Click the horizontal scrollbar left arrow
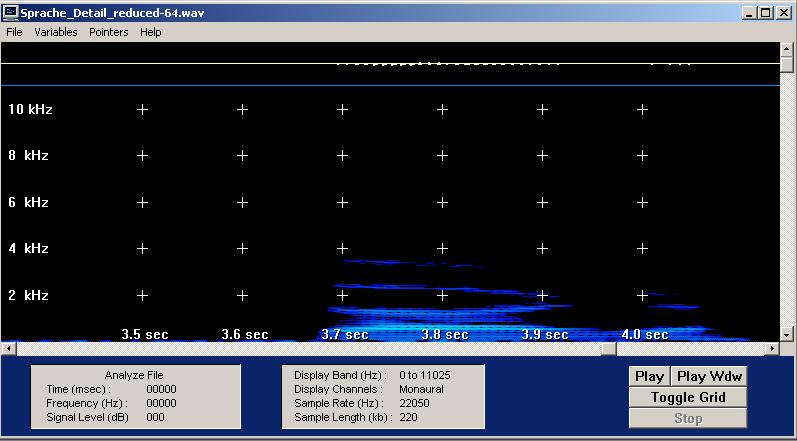 [x=8, y=349]
